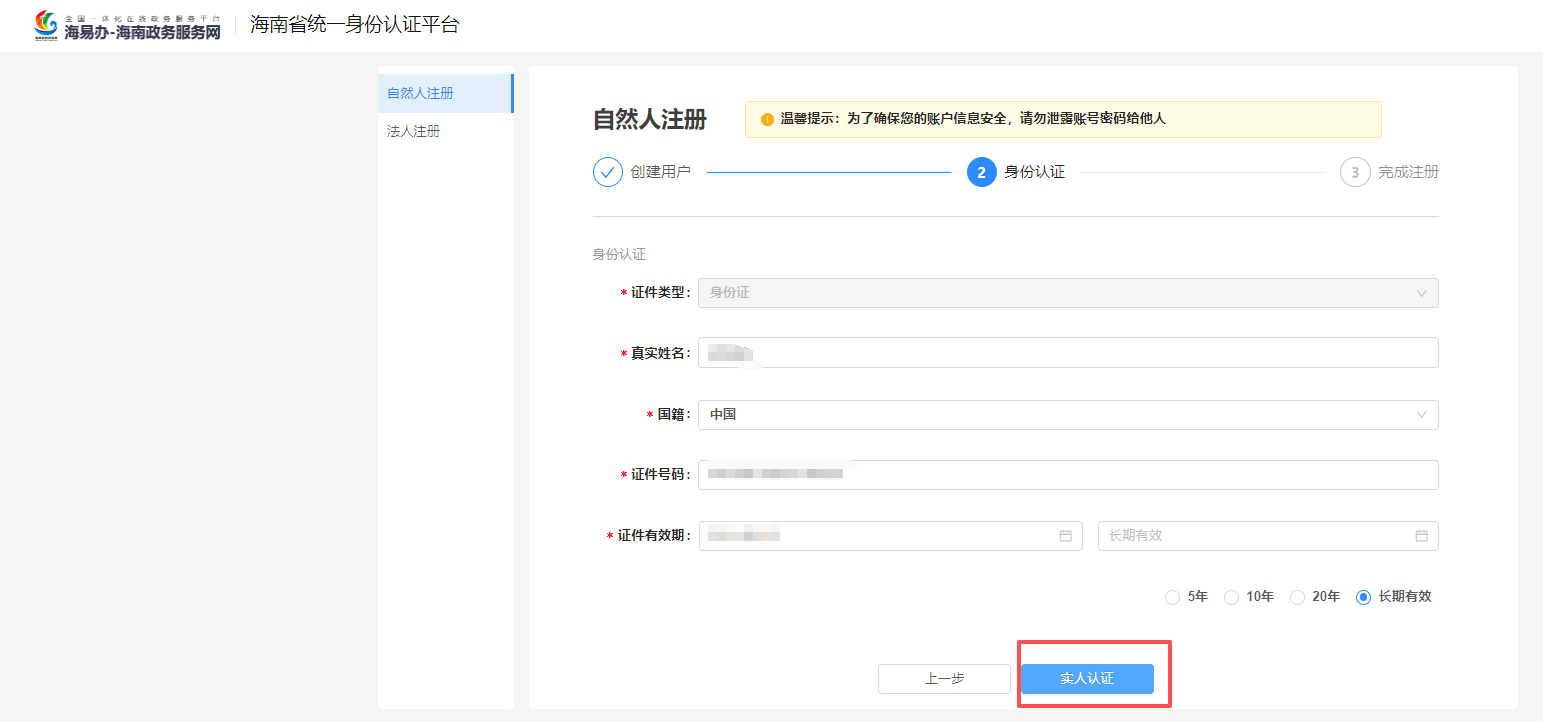Select the 20年 validity radio button
Screen dimensions: 1543x722
point(1296,596)
